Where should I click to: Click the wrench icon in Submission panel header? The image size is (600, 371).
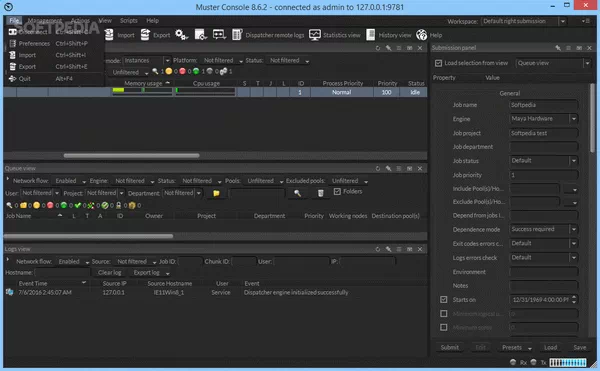click(x=558, y=48)
